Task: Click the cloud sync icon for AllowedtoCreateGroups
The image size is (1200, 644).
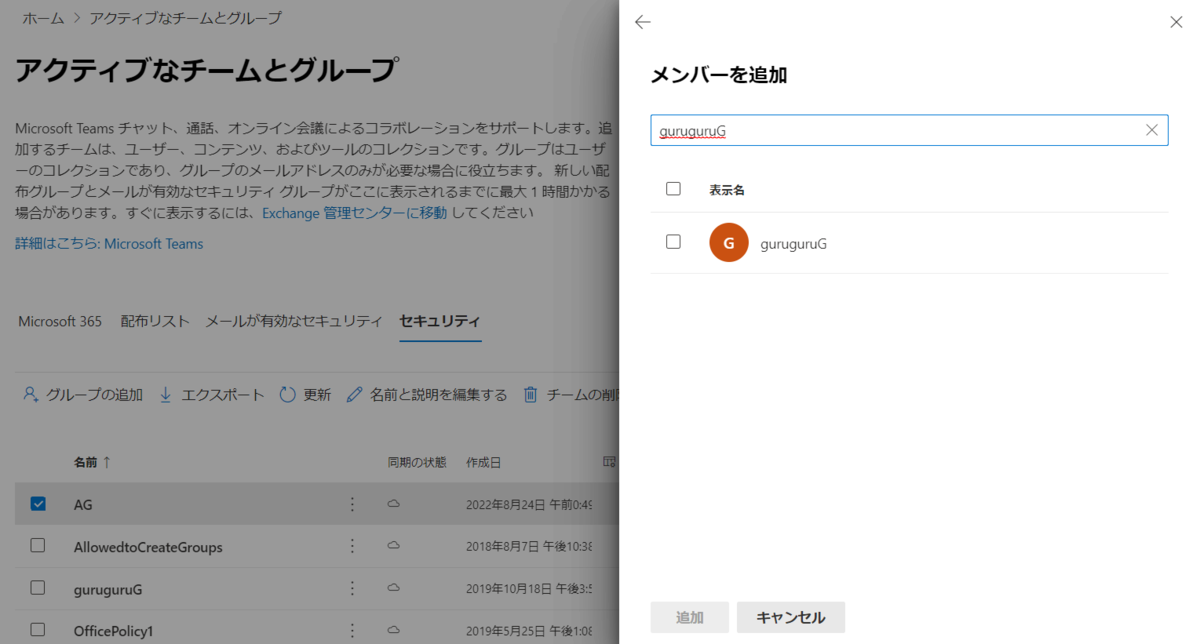Action: (x=394, y=546)
